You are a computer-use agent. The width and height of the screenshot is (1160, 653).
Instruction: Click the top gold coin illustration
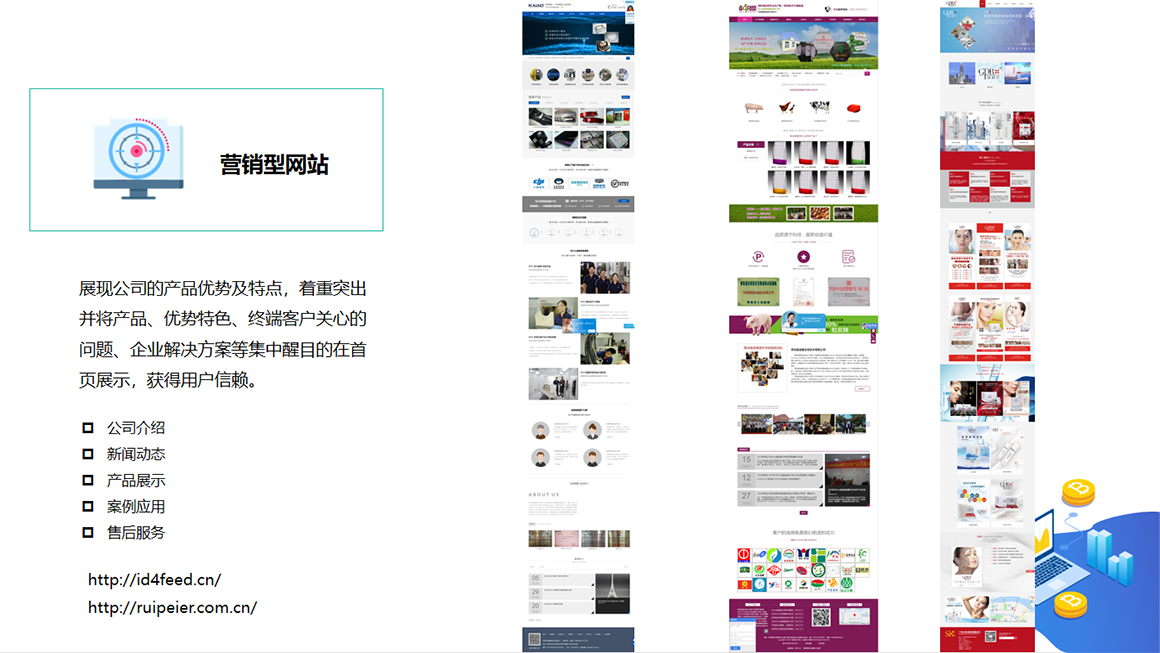[x=1079, y=491]
